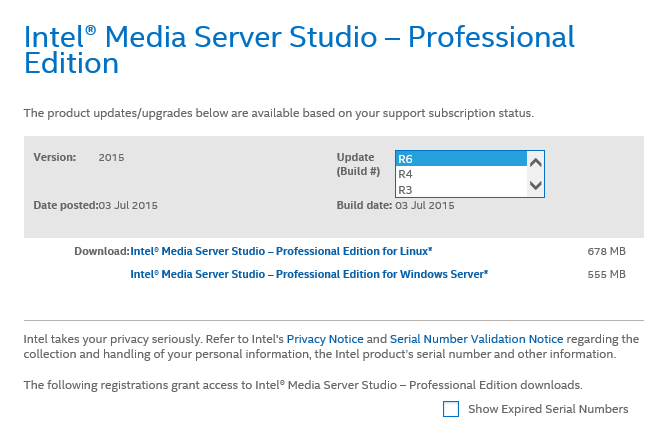Click the Version 2015 value
The image size is (661, 421).
[111, 158]
